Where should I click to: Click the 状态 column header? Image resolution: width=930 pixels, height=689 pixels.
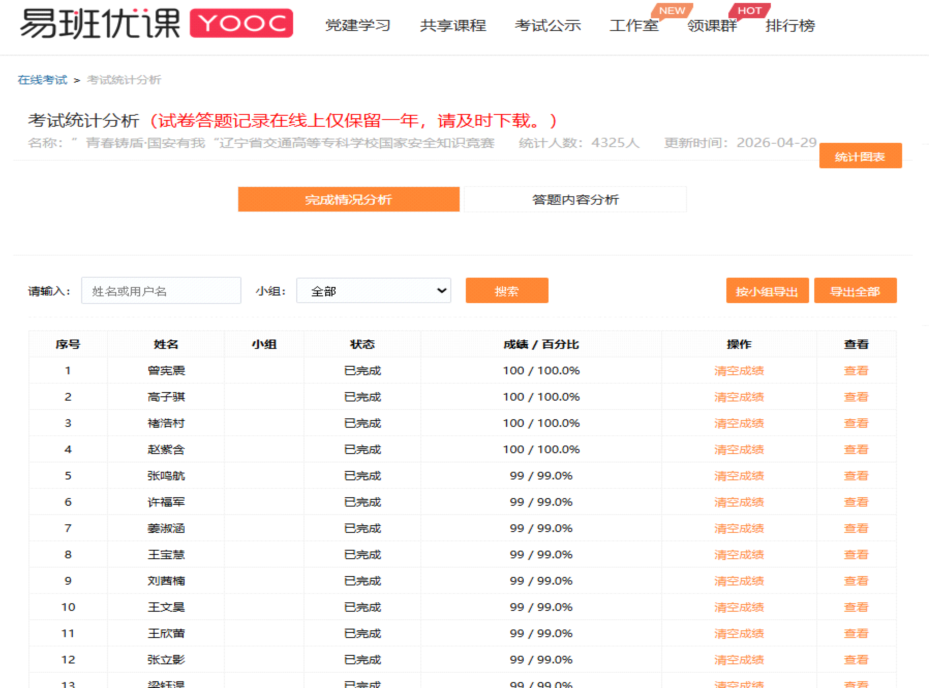362,344
